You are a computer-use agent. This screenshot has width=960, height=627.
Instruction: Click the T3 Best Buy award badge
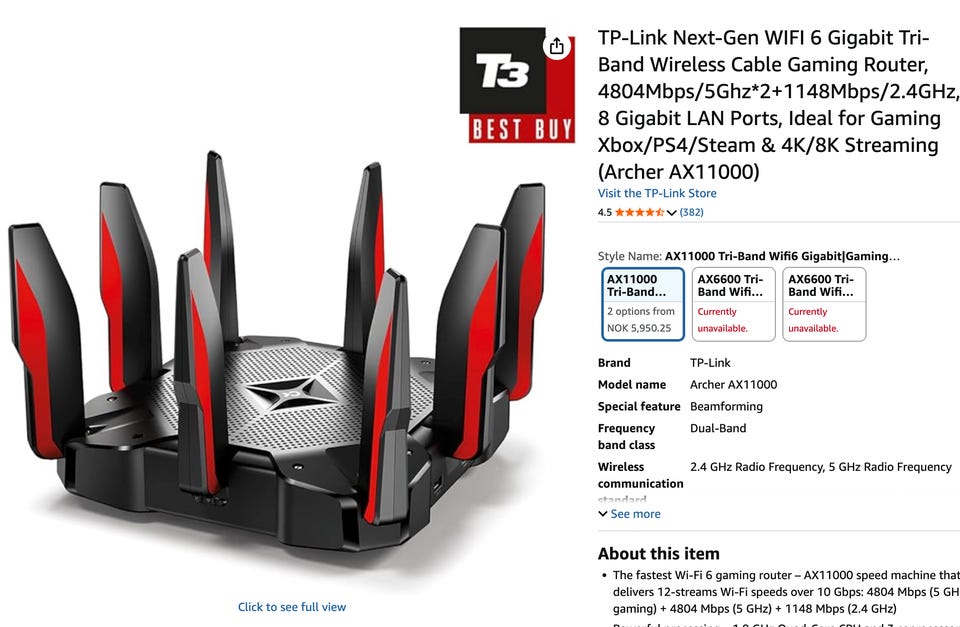coord(517,85)
